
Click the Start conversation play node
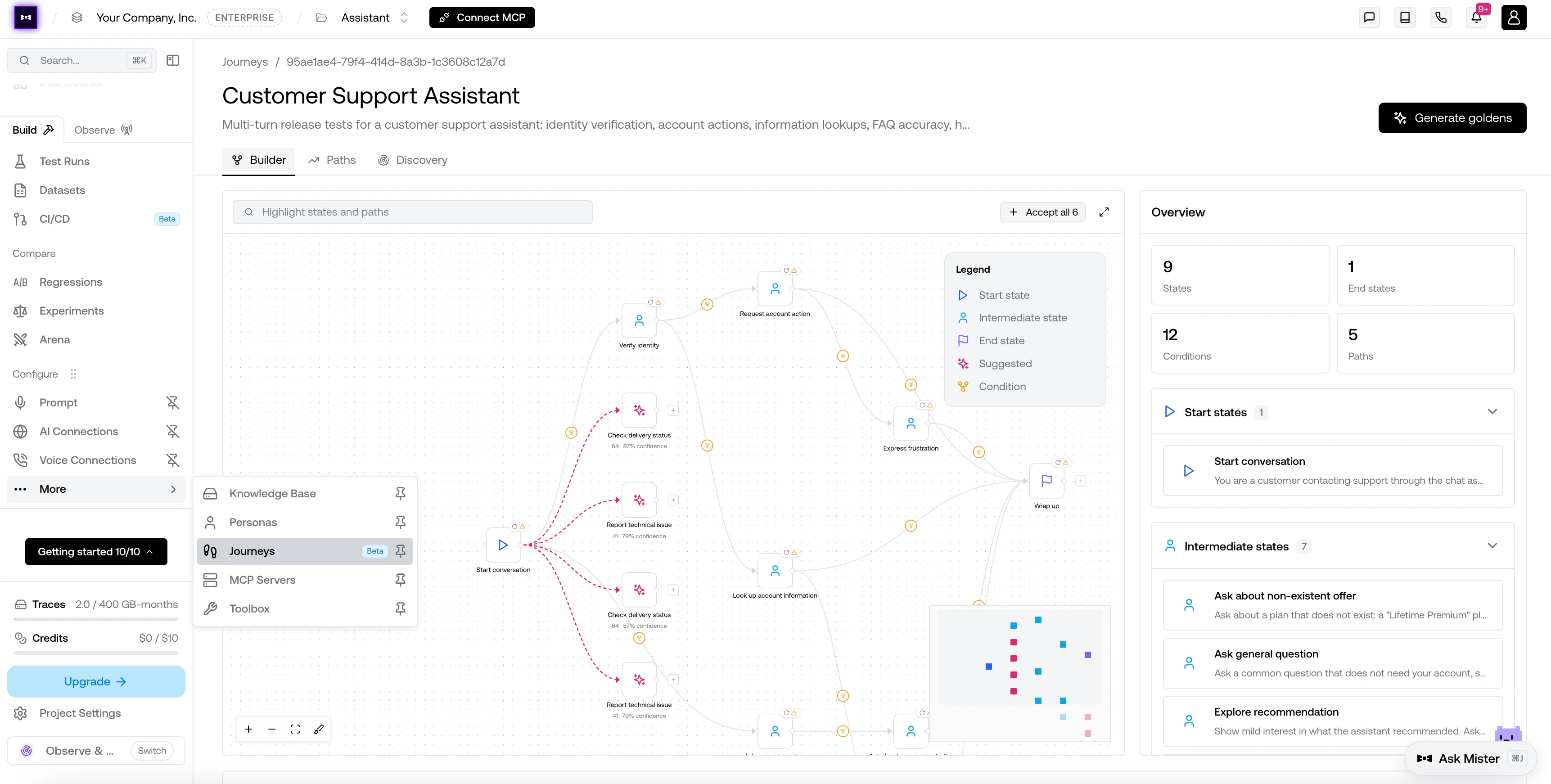click(x=503, y=545)
